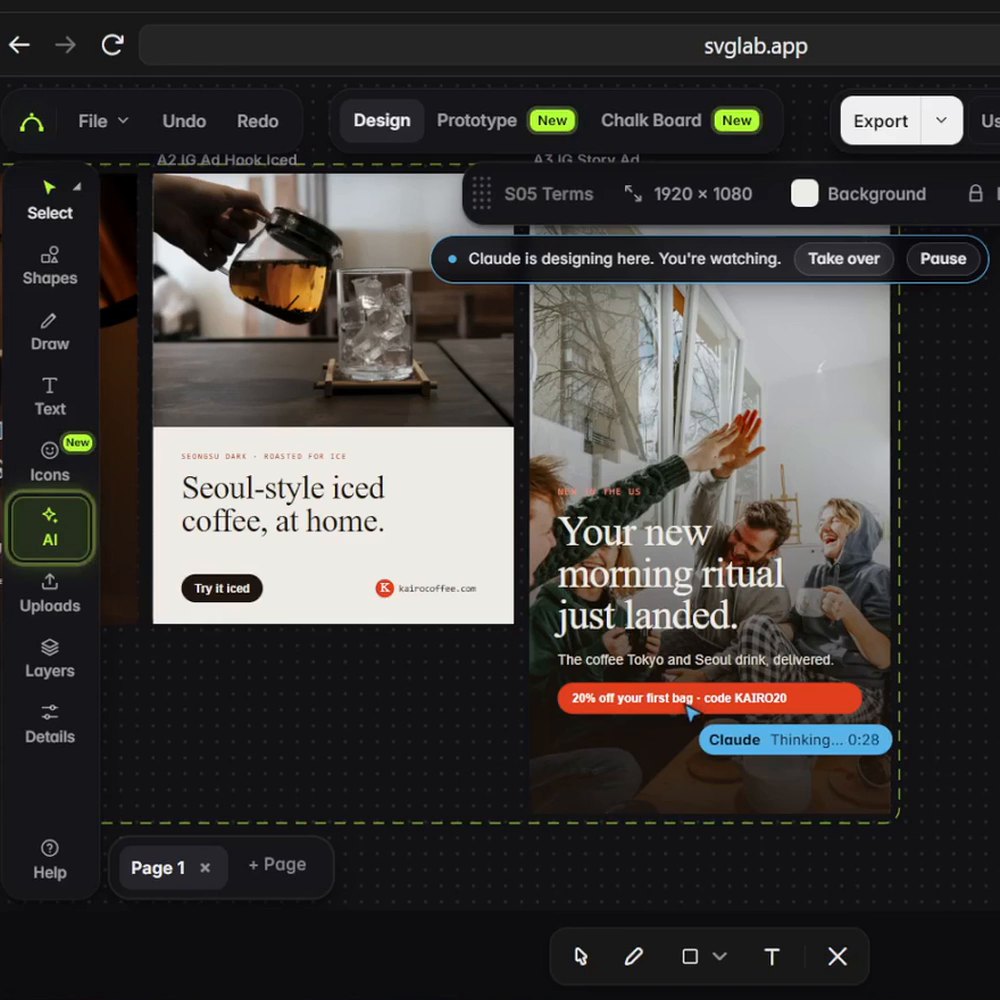Expand the shape tool chevron in bottom toolbar

coord(719,956)
